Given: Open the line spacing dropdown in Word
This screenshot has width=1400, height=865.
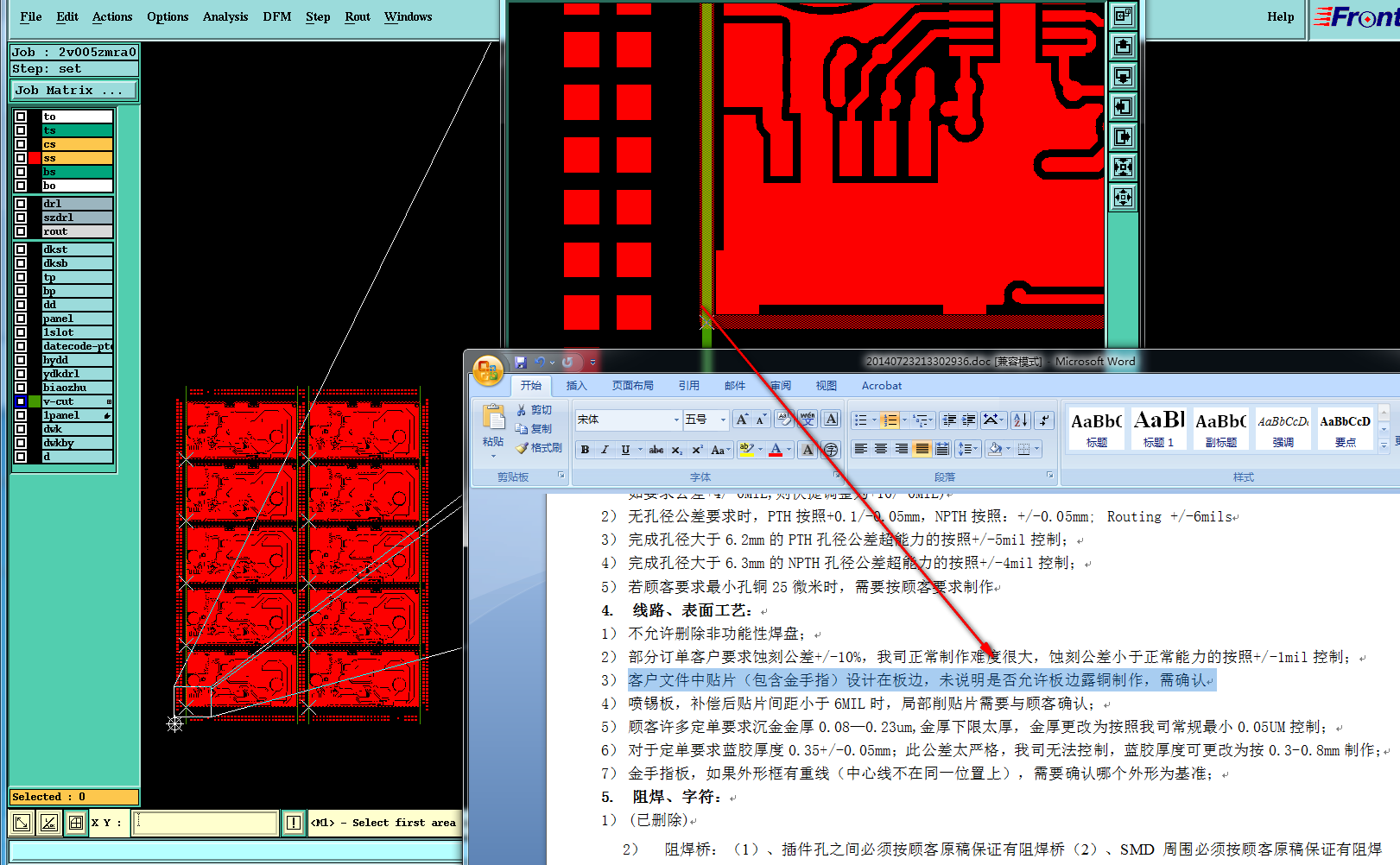Looking at the screenshot, I should (966, 449).
